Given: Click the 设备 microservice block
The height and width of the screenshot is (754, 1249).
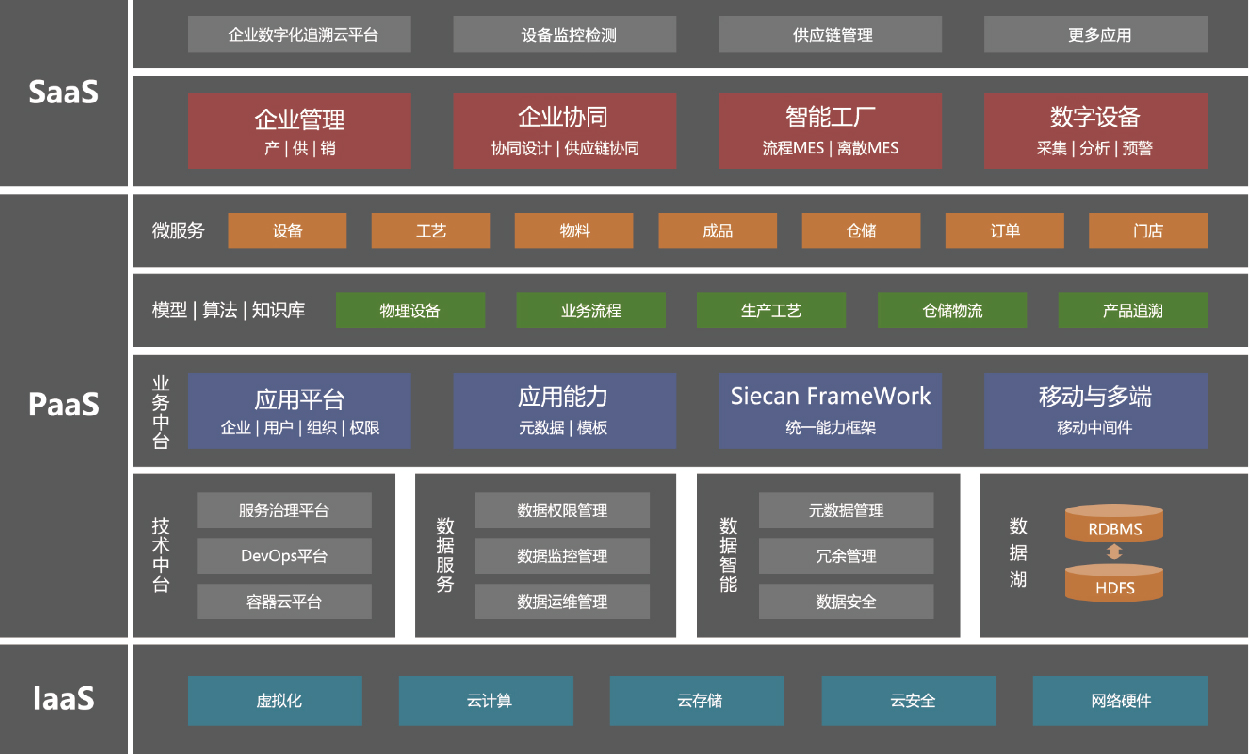Looking at the screenshot, I should coord(287,231).
